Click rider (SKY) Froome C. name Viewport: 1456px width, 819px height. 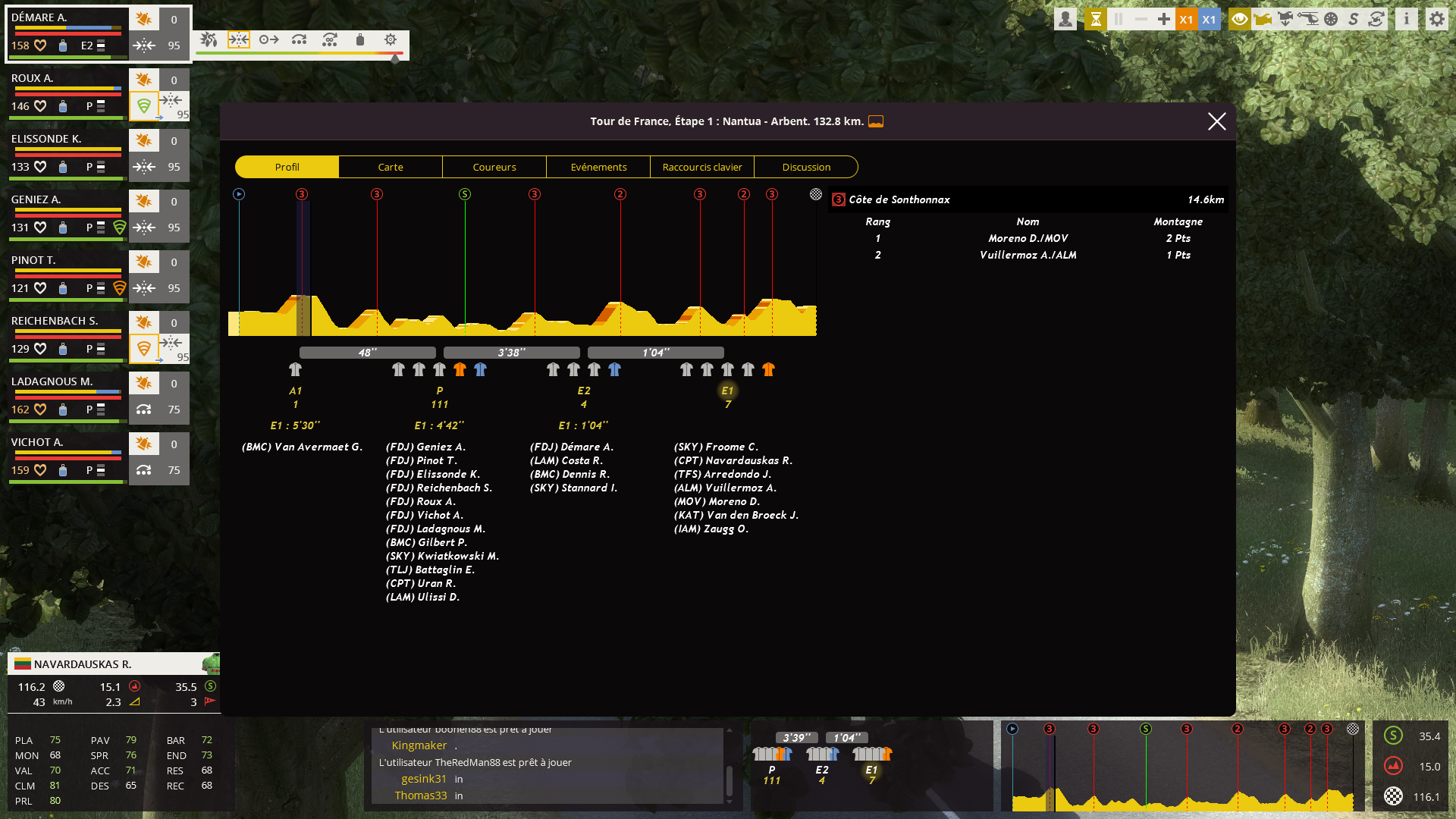coord(716,447)
